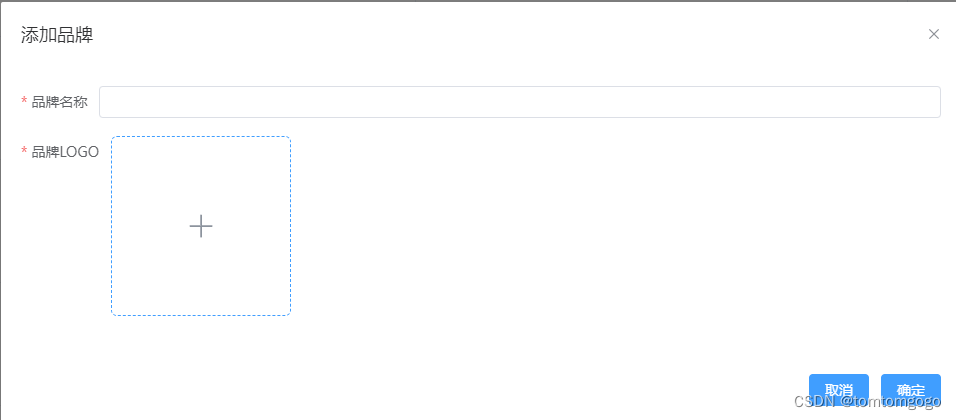Screen dimensions: 956x420
Task: Place cursor in brand name box
Action: pos(519,102)
